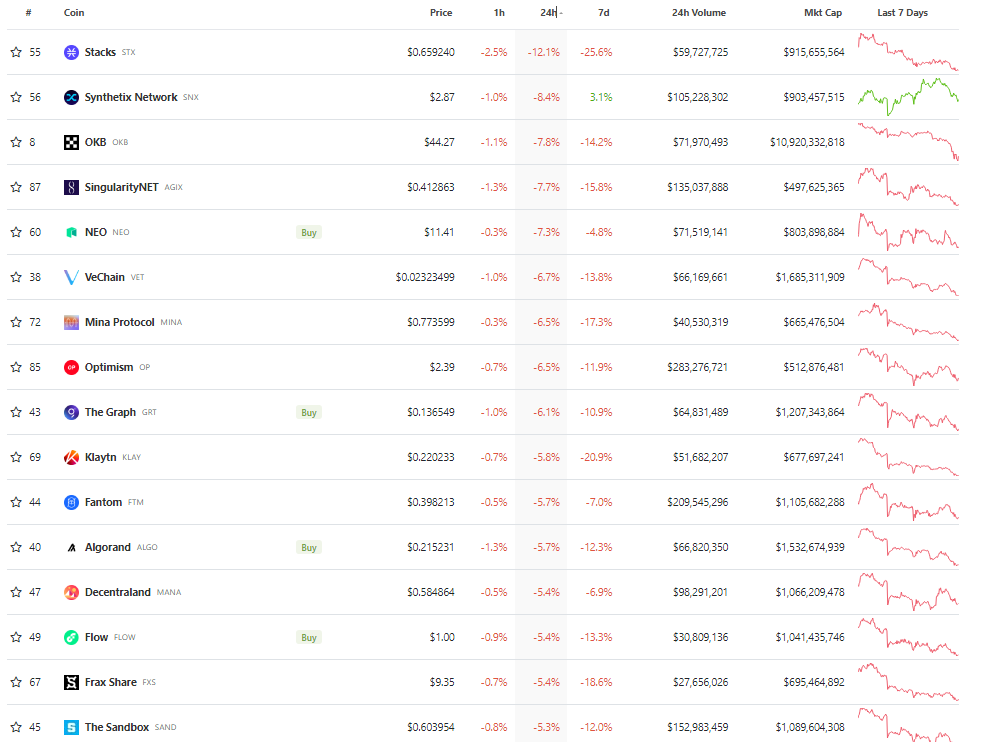Click Synthetix 7d change 3.1%
The width and height of the screenshot is (982, 742).
tap(601, 97)
